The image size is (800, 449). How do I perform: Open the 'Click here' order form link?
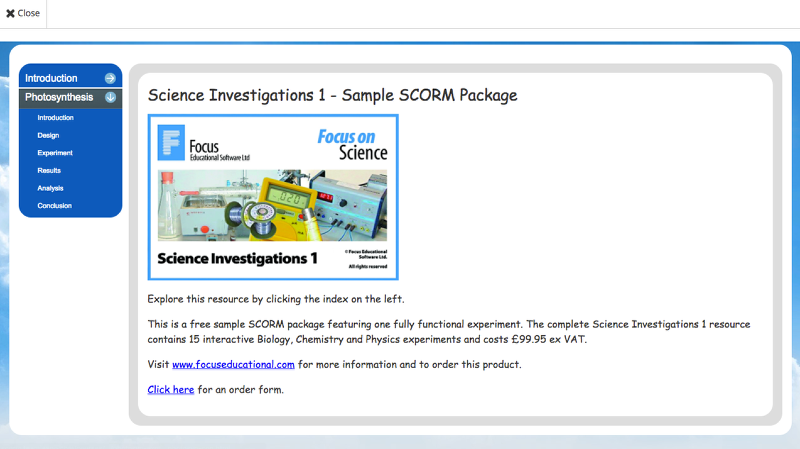pyautogui.click(x=170, y=389)
